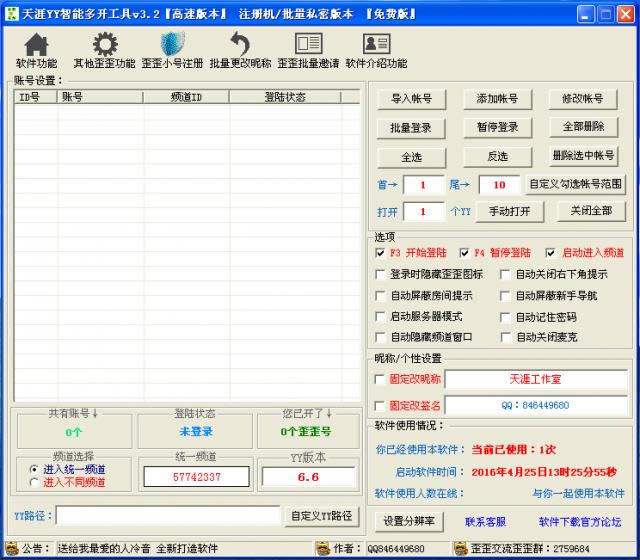The image size is (640, 560).
Task: Open 批量更改昵称 arrow icon
Action: [240, 45]
